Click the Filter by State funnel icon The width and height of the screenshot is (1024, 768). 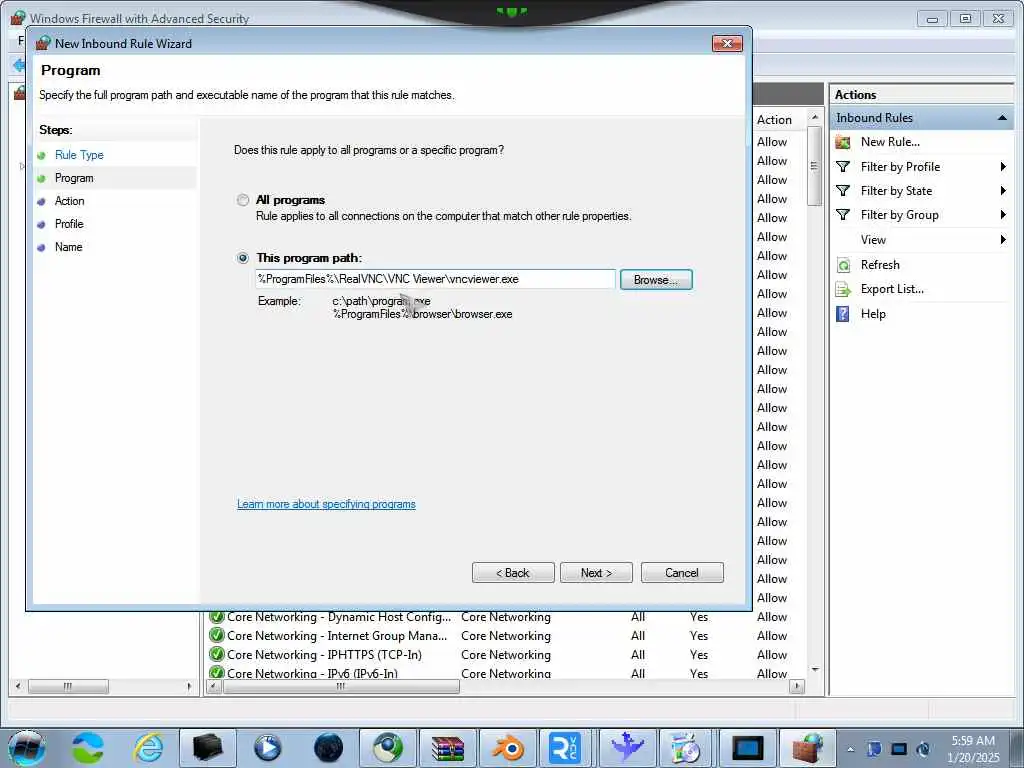843,191
